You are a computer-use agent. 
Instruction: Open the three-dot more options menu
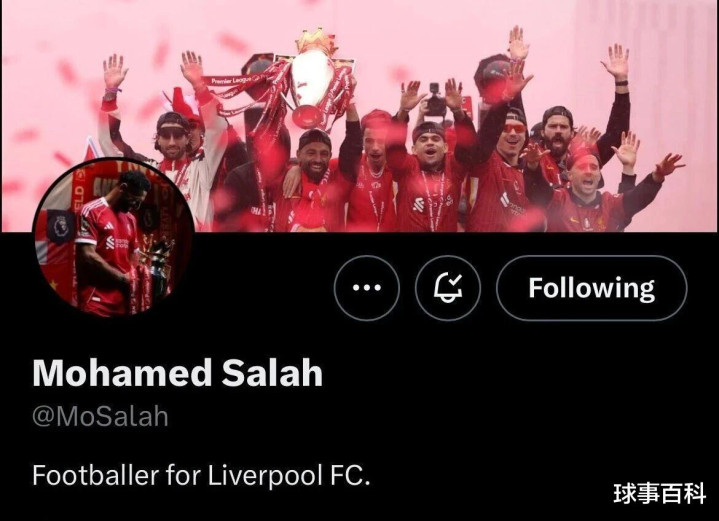tap(366, 288)
